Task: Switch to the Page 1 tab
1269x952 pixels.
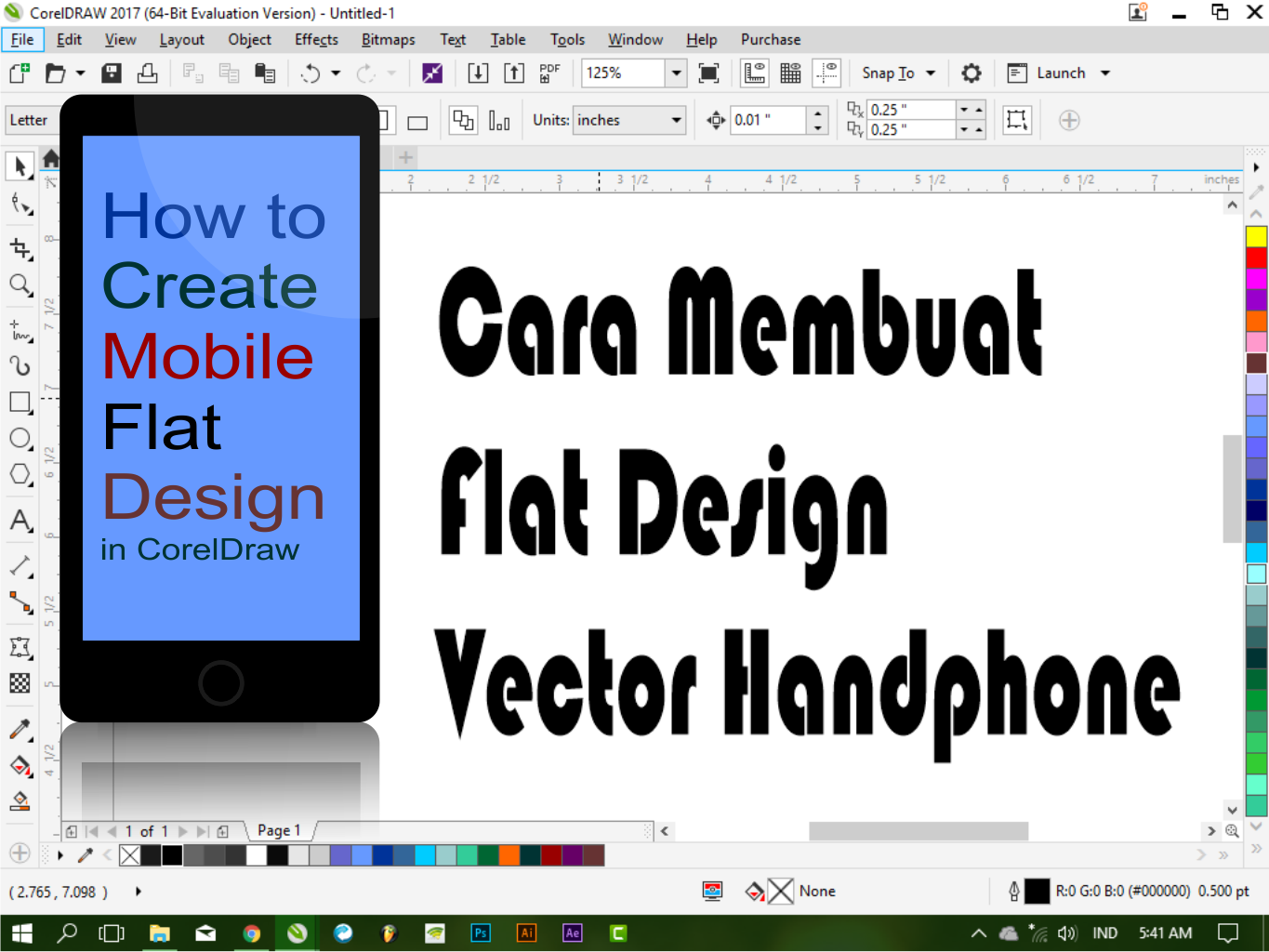Action: [x=278, y=830]
